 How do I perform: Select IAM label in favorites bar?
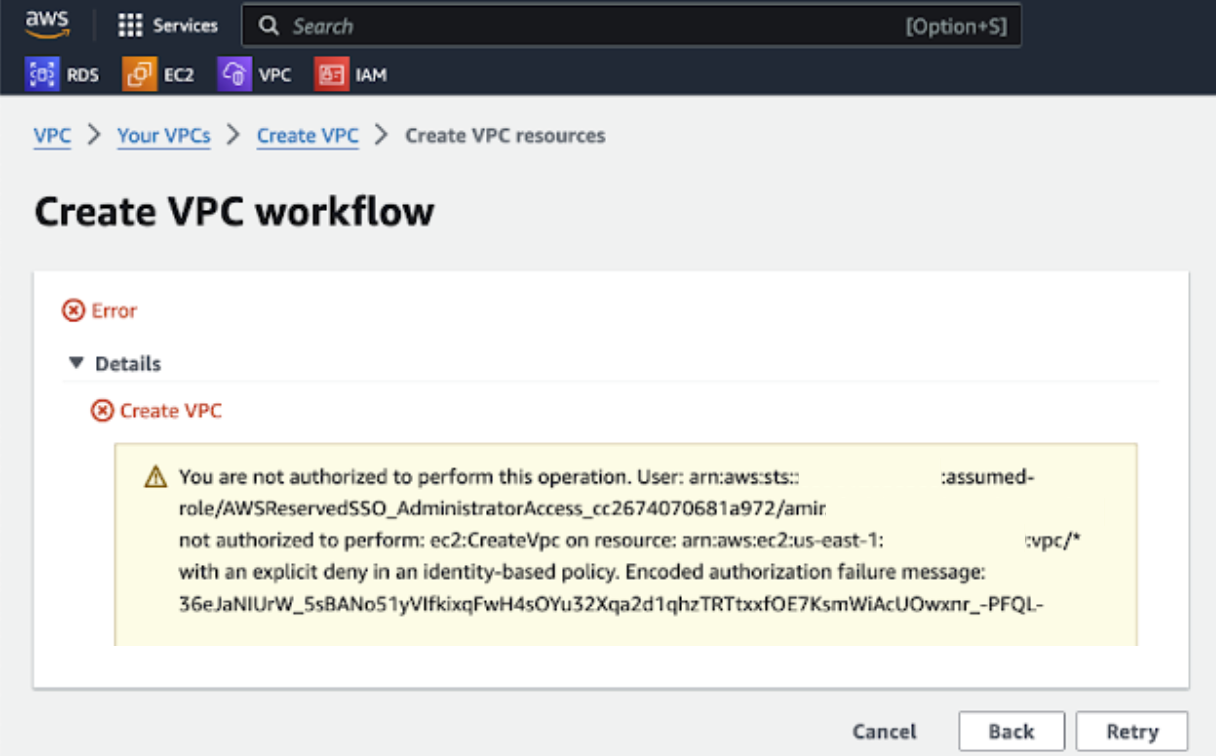(371, 75)
